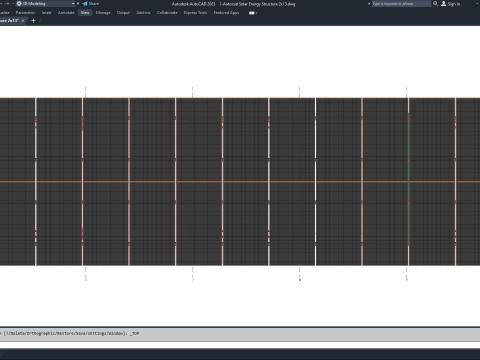Viewport: 480px width, 360px height.
Task: Click the search magnifier icon
Action: point(435,4)
